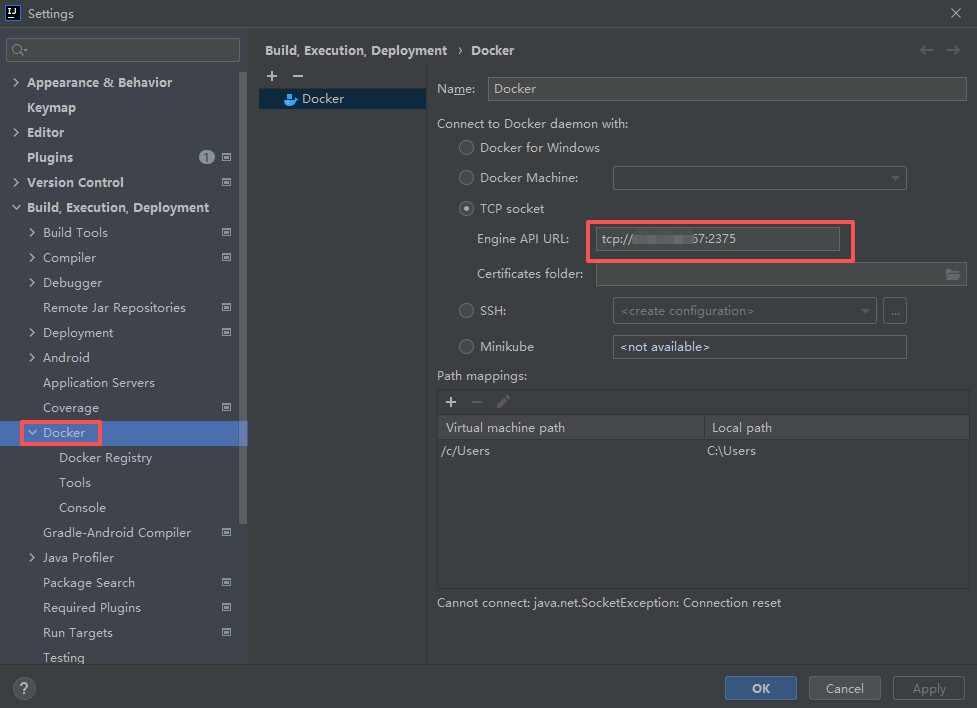977x708 pixels.
Task: Click the icon beside Remote Jar Repositories
Action: (227, 307)
